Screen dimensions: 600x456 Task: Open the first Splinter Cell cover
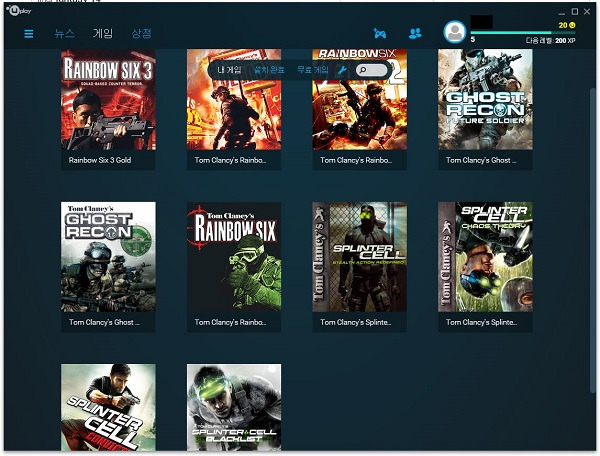click(x=360, y=257)
